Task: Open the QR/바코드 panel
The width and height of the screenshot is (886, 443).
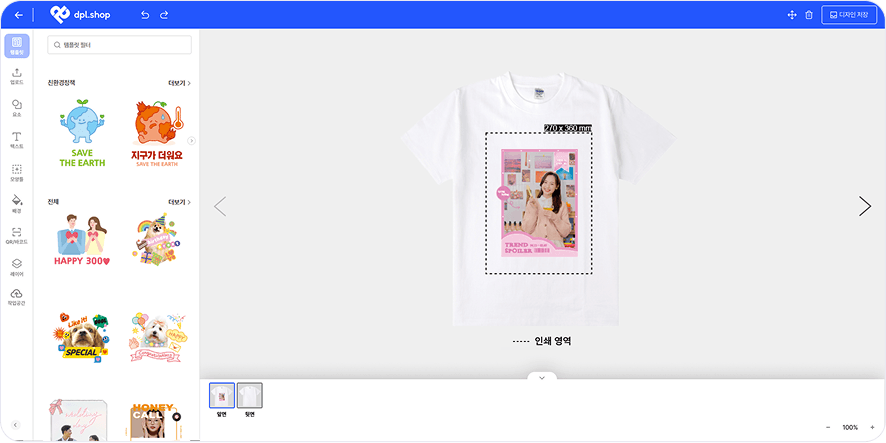Action: (x=17, y=236)
